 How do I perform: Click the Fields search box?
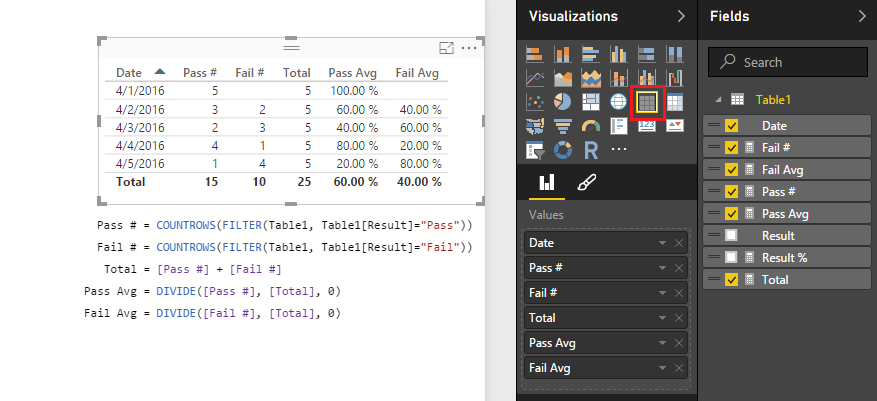point(788,62)
